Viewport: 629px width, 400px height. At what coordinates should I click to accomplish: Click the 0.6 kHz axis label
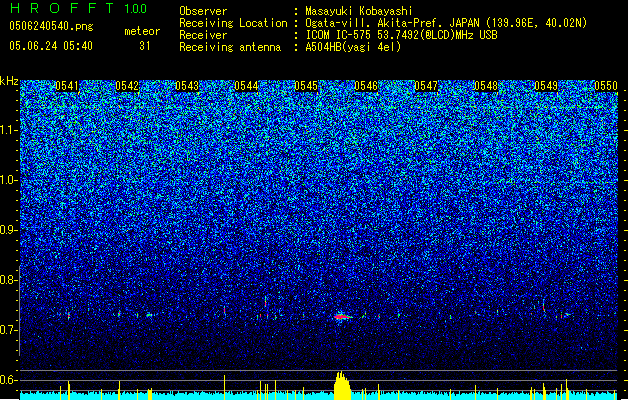[9, 380]
